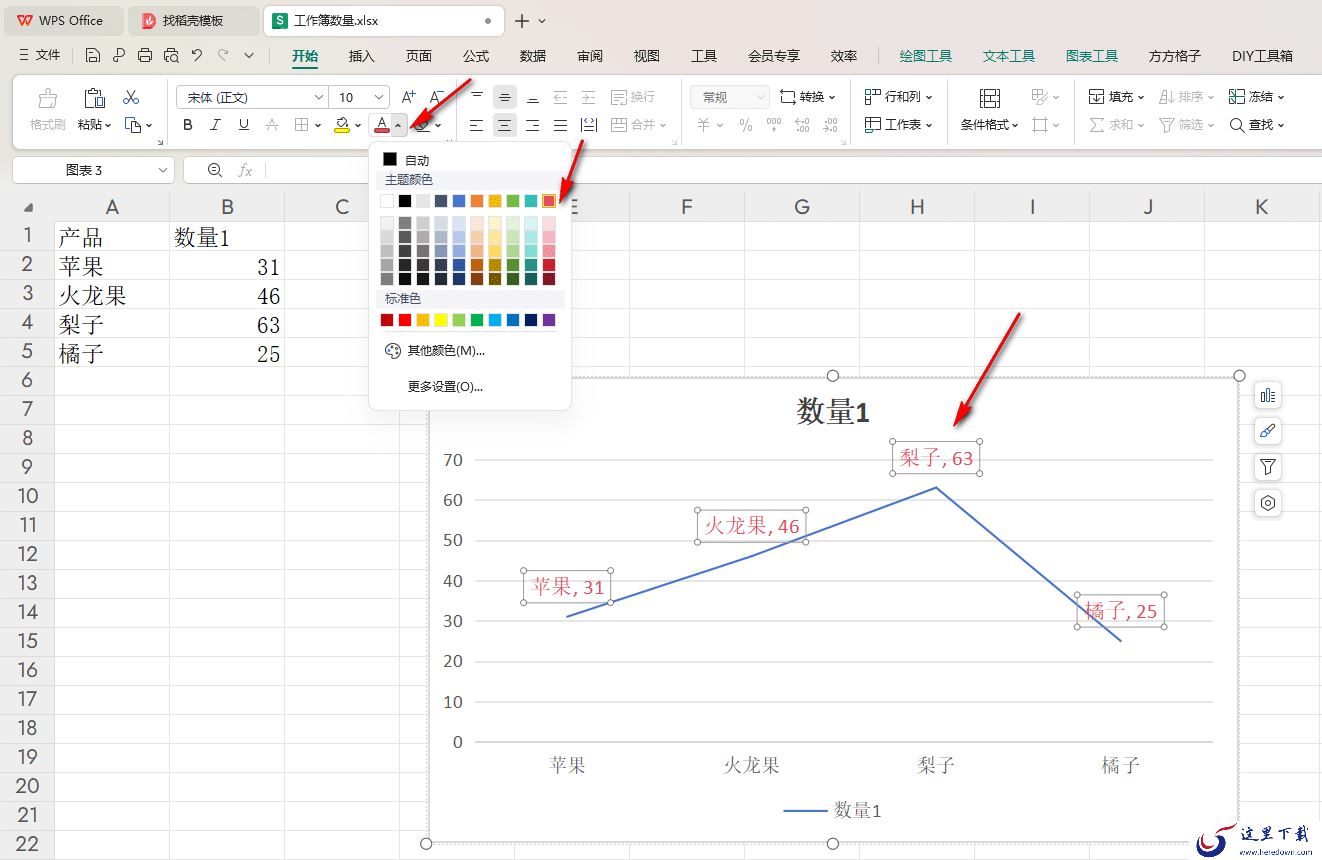
Task: Click the top vertical align icon
Action: (477, 97)
